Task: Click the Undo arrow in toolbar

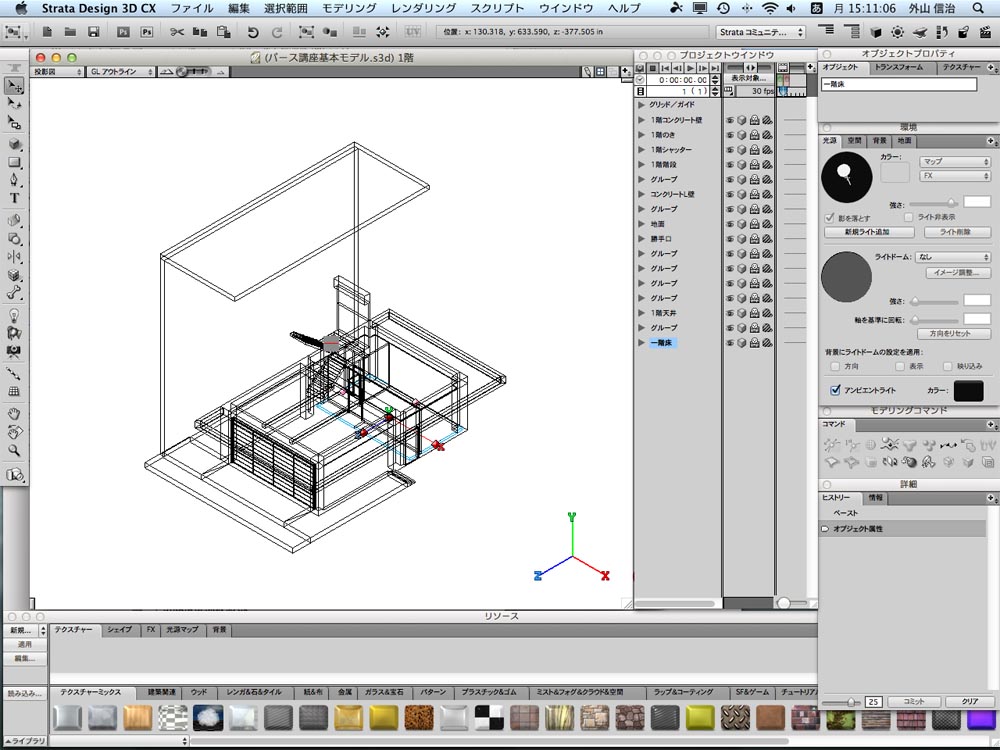Action: pyautogui.click(x=253, y=32)
